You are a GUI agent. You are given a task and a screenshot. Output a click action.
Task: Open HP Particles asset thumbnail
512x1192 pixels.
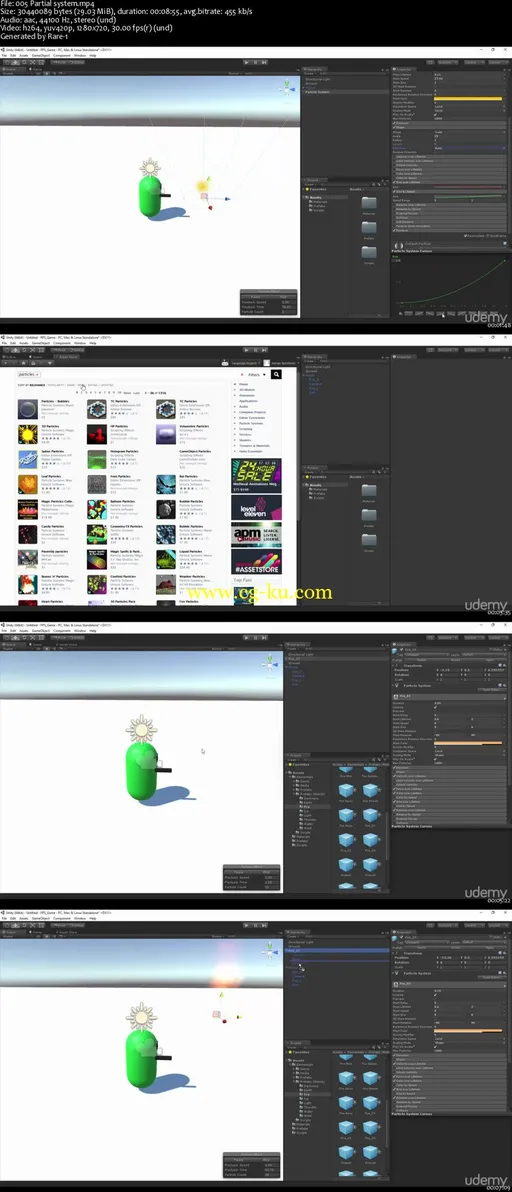click(96, 435)
